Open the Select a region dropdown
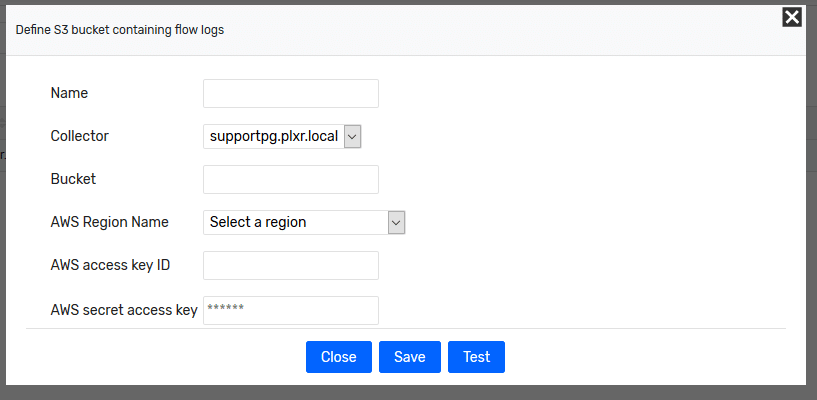 click(x=304, y=222)
